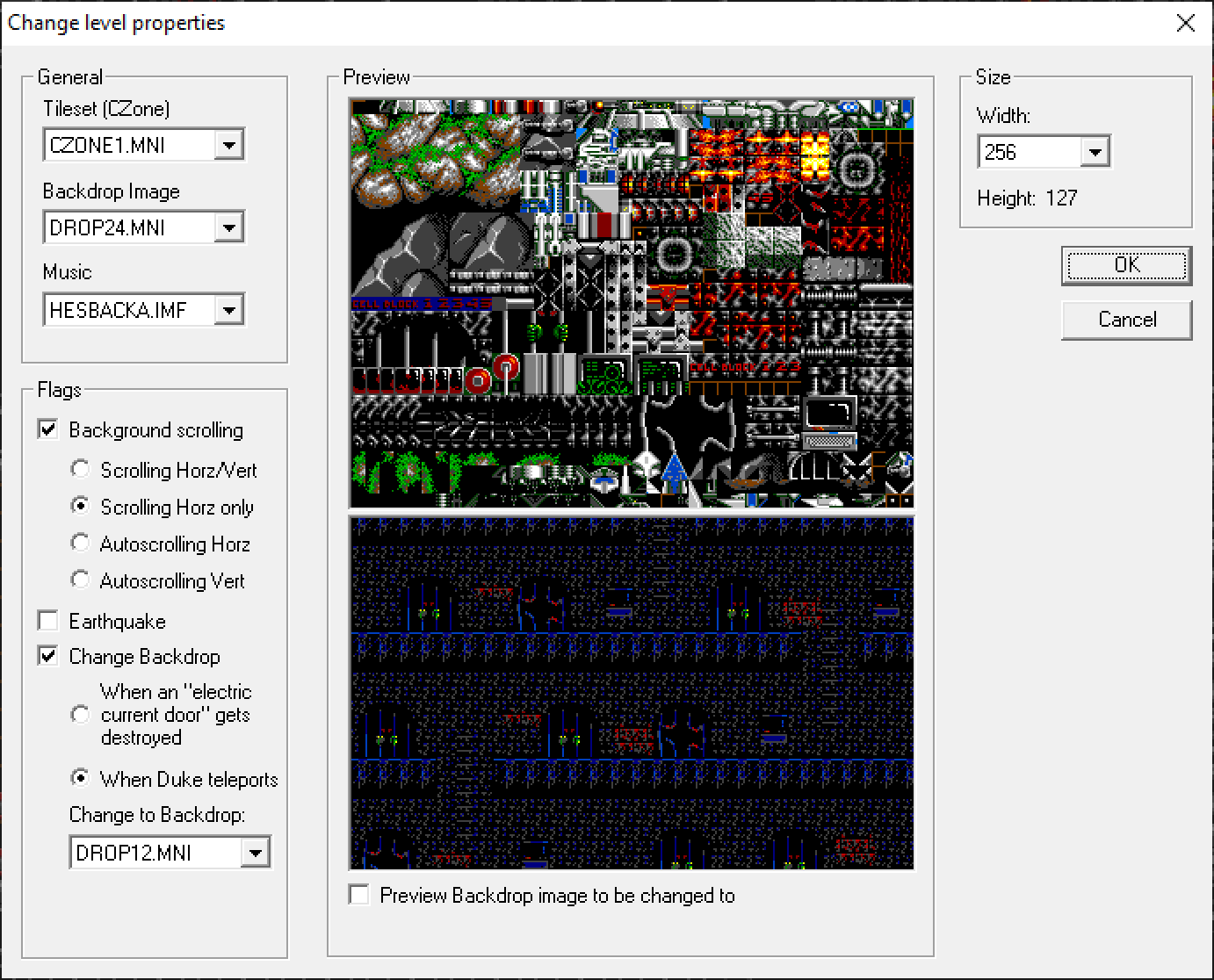
Task: Expand the Width dropdown in Size section
Action: click(1095, 151)
